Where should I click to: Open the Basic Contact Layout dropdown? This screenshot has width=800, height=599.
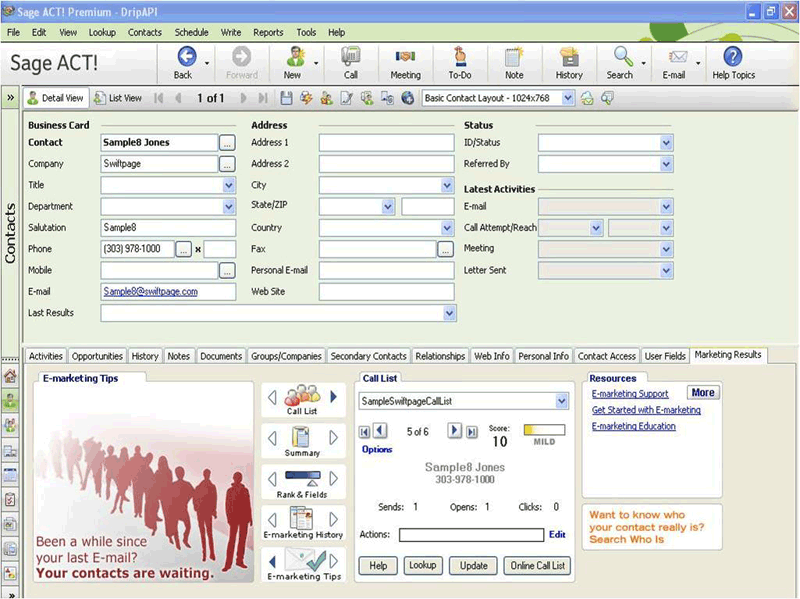[568, 98]
